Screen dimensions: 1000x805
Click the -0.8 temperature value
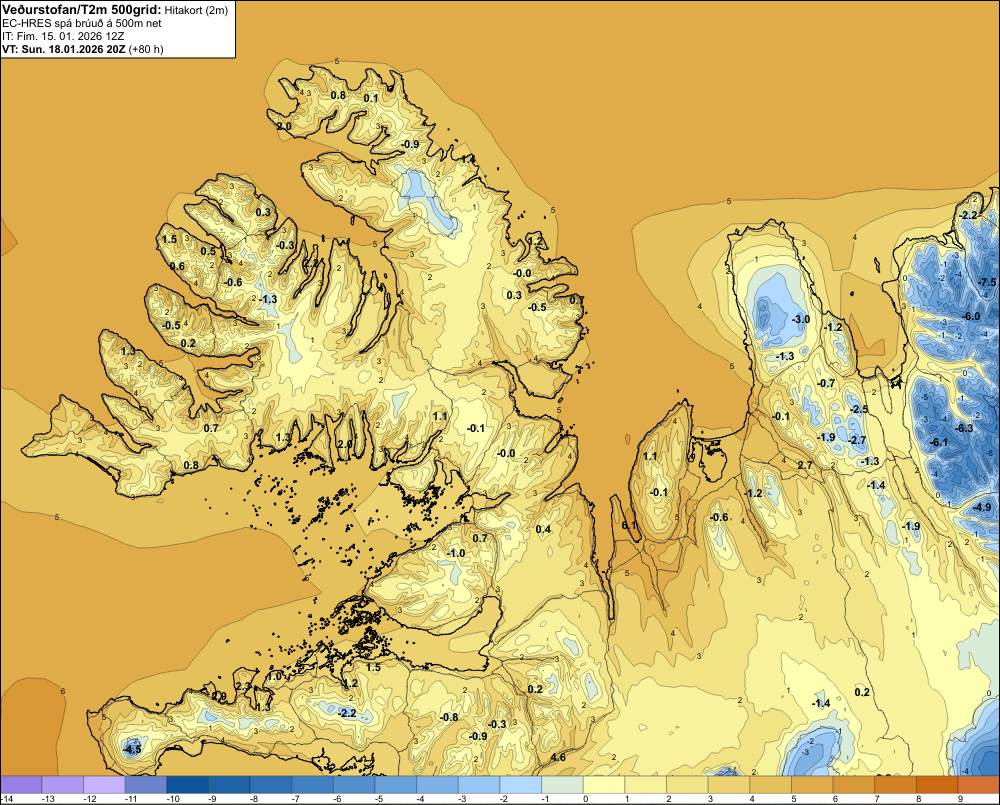click(450, 717)
